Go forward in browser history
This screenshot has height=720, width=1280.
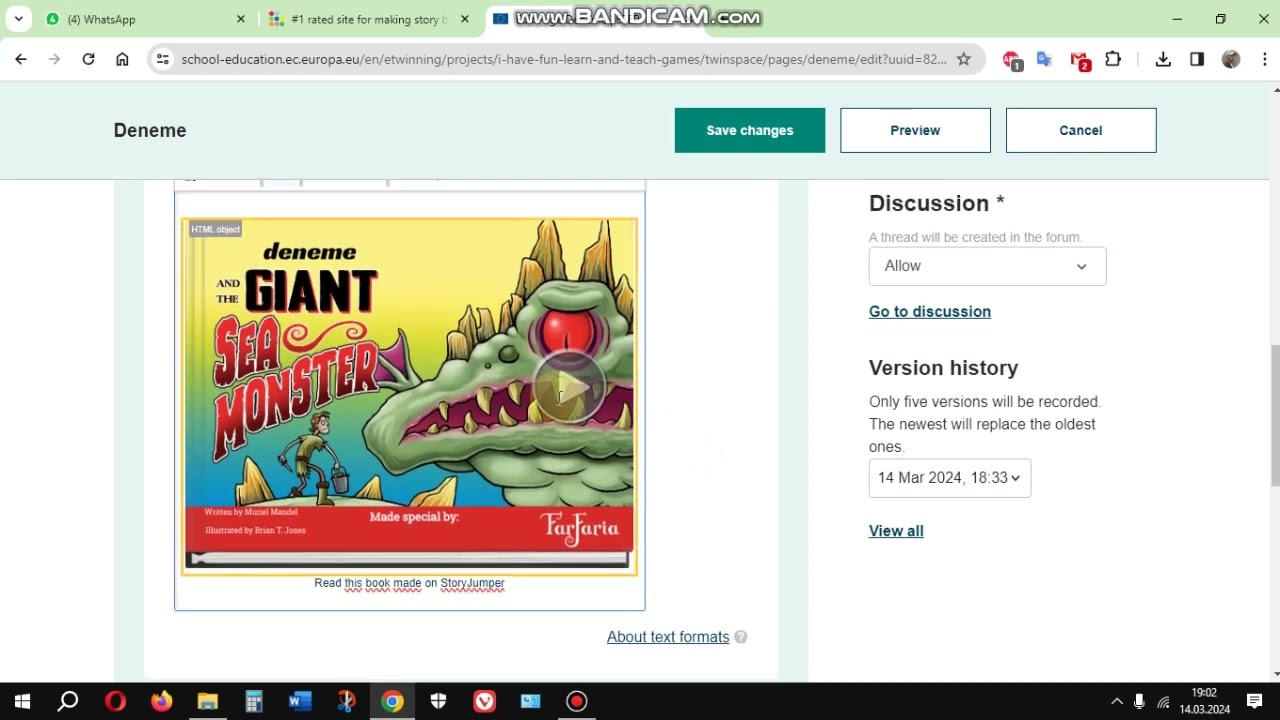coord(55,60)
